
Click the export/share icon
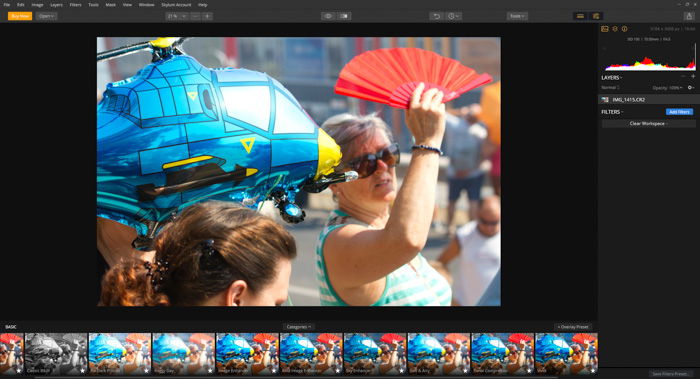(x=688, y=16)
